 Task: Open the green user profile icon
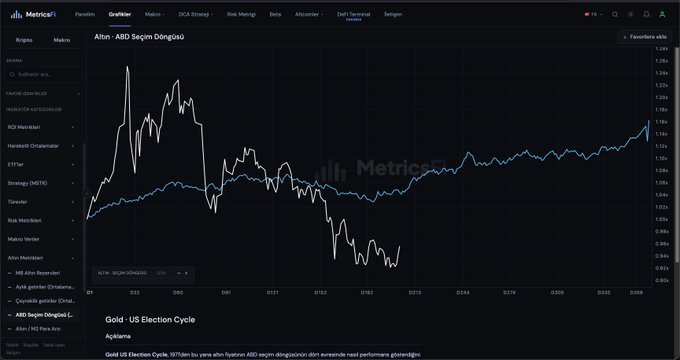click(x=662, y=14)
